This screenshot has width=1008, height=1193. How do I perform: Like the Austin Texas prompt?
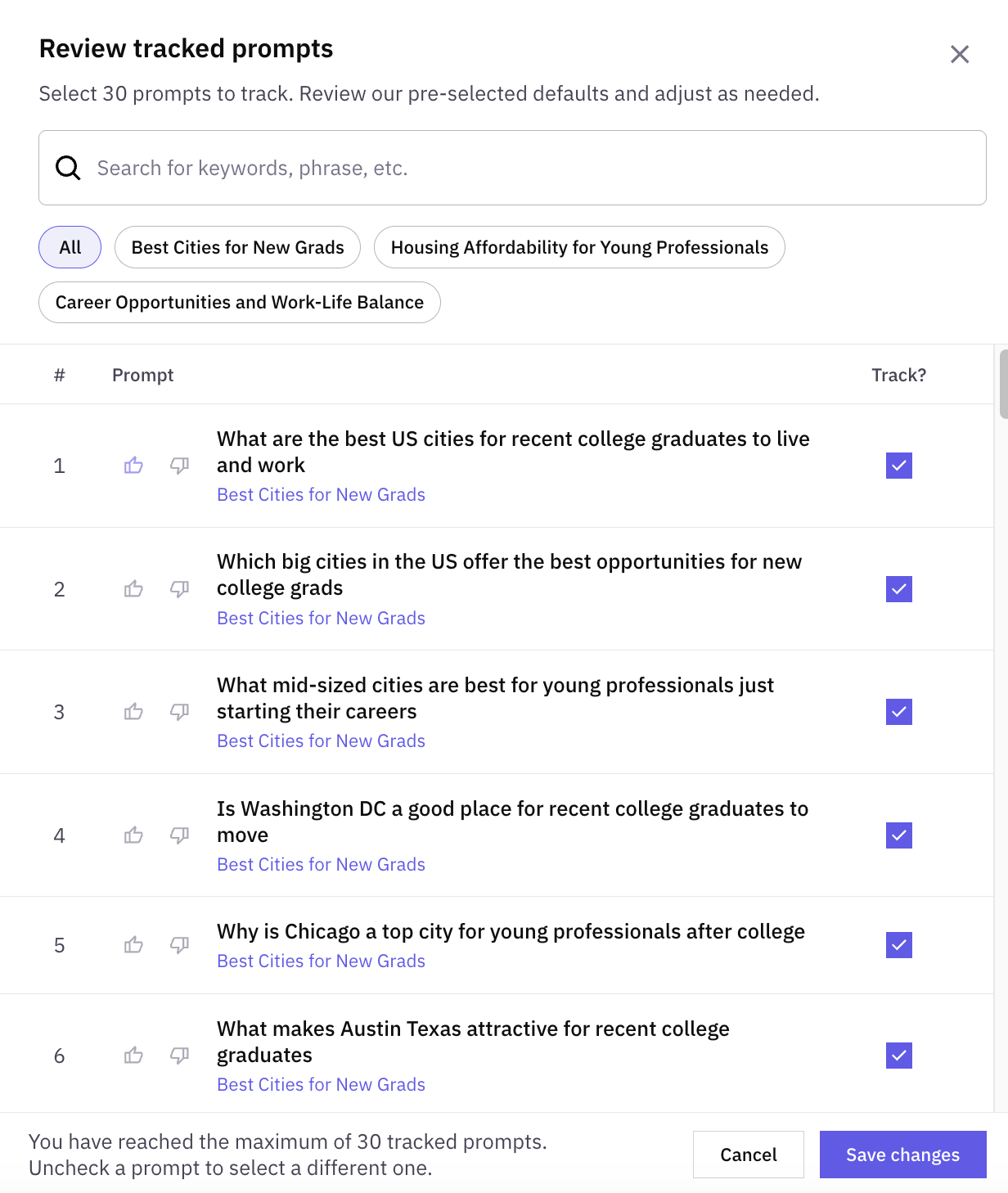(x=133, y=1056)
